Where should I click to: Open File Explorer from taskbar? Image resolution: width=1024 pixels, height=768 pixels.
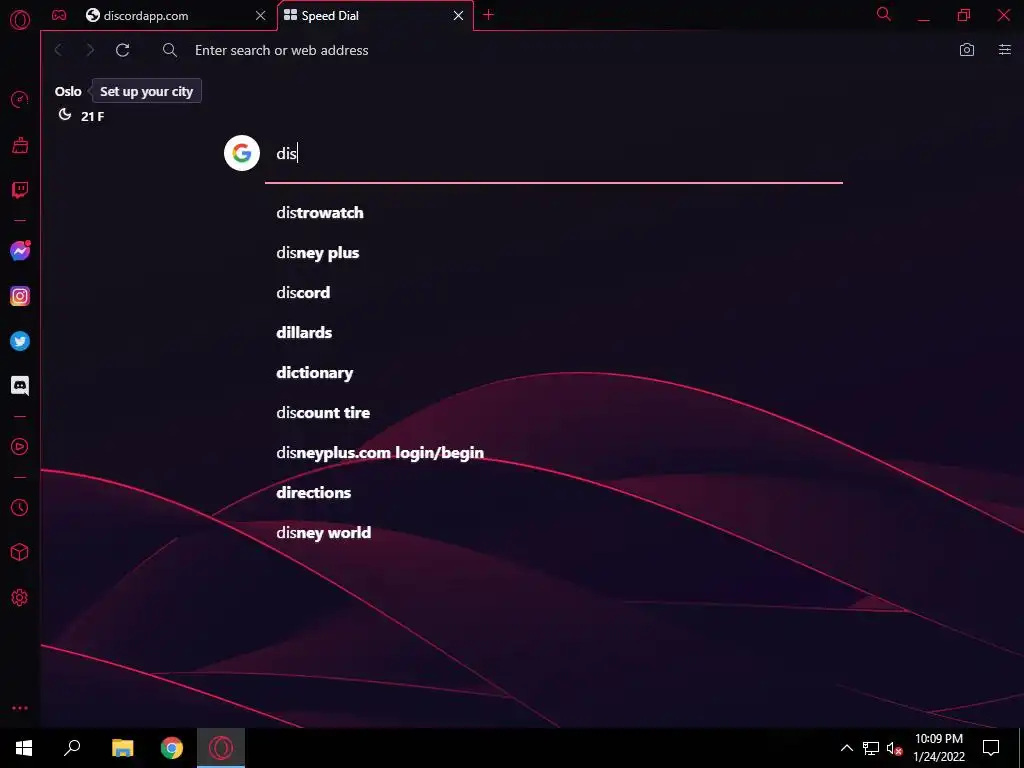pyautogui.click(x=122, y=748)
